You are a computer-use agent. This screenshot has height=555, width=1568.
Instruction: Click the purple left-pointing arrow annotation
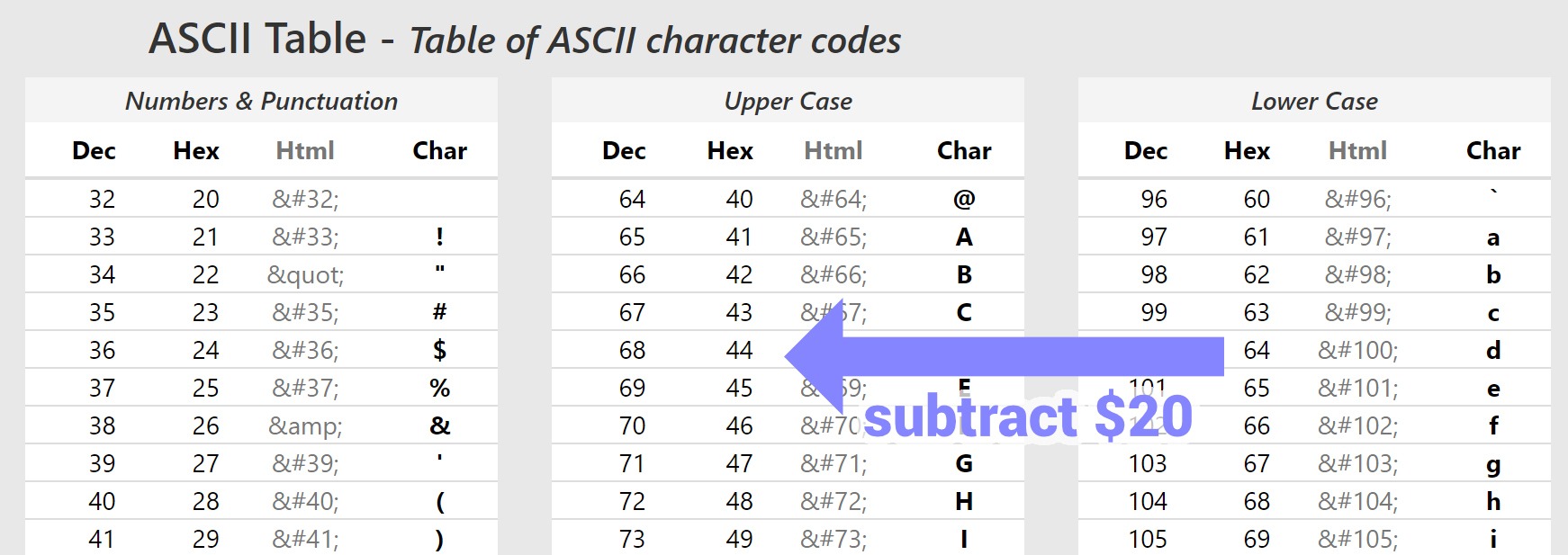click(x=1004, y=356)
